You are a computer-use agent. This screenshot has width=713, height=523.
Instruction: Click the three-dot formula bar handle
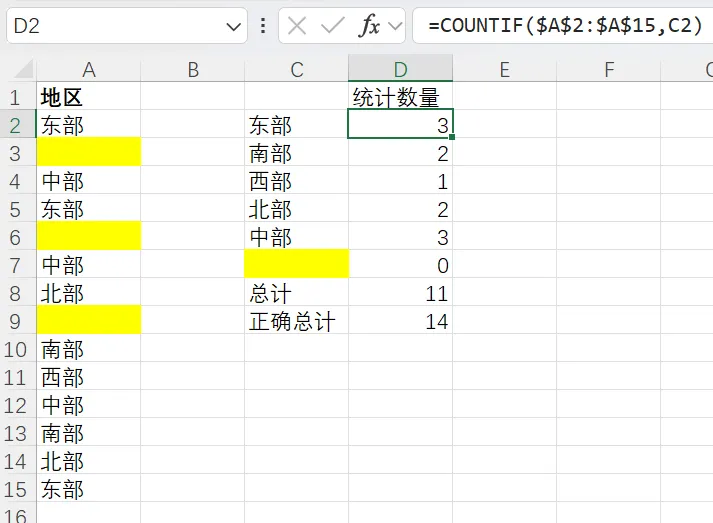coord(263,26)
